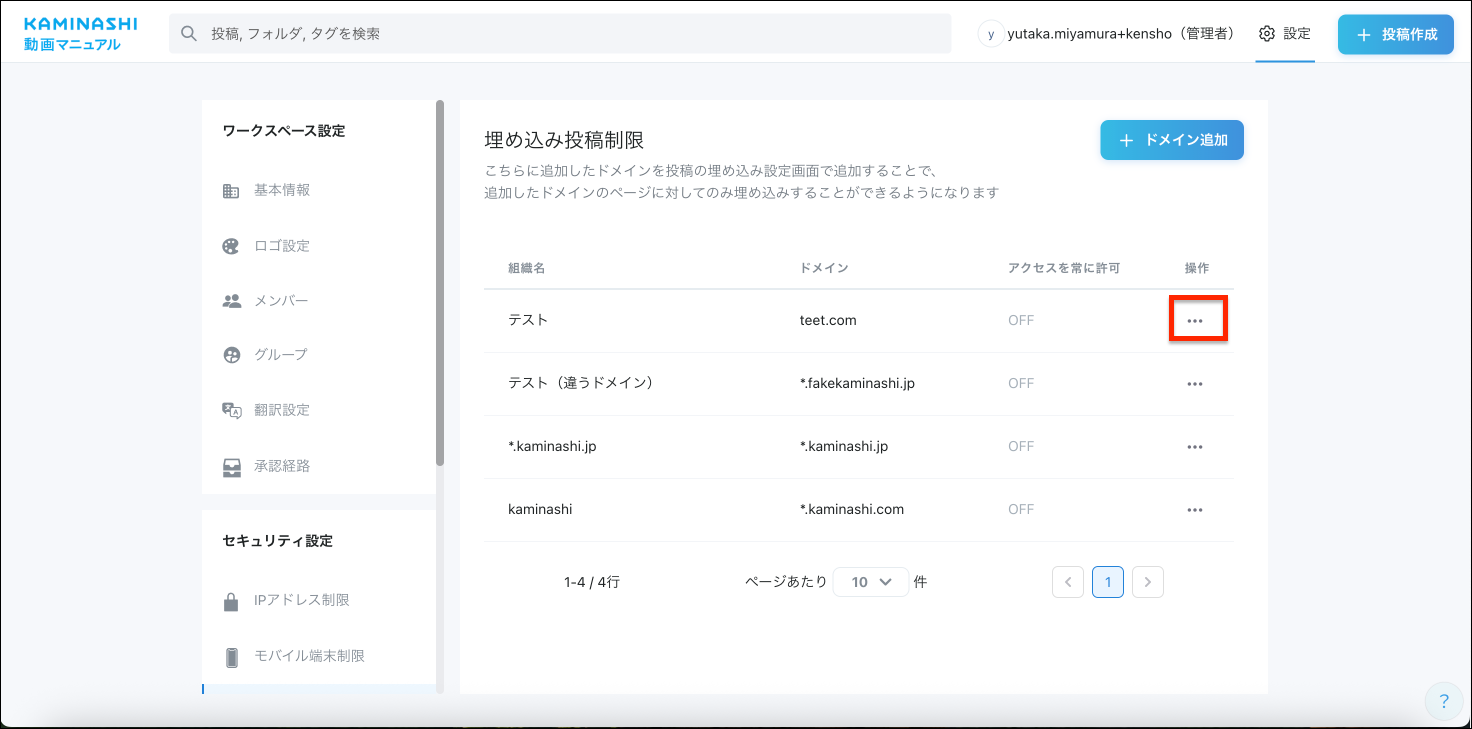The width and height of the screenshot is (1472, 729).
Task: Click the ドメイン追加 button
Action: pyautogui.click(x=1172, y=140)
